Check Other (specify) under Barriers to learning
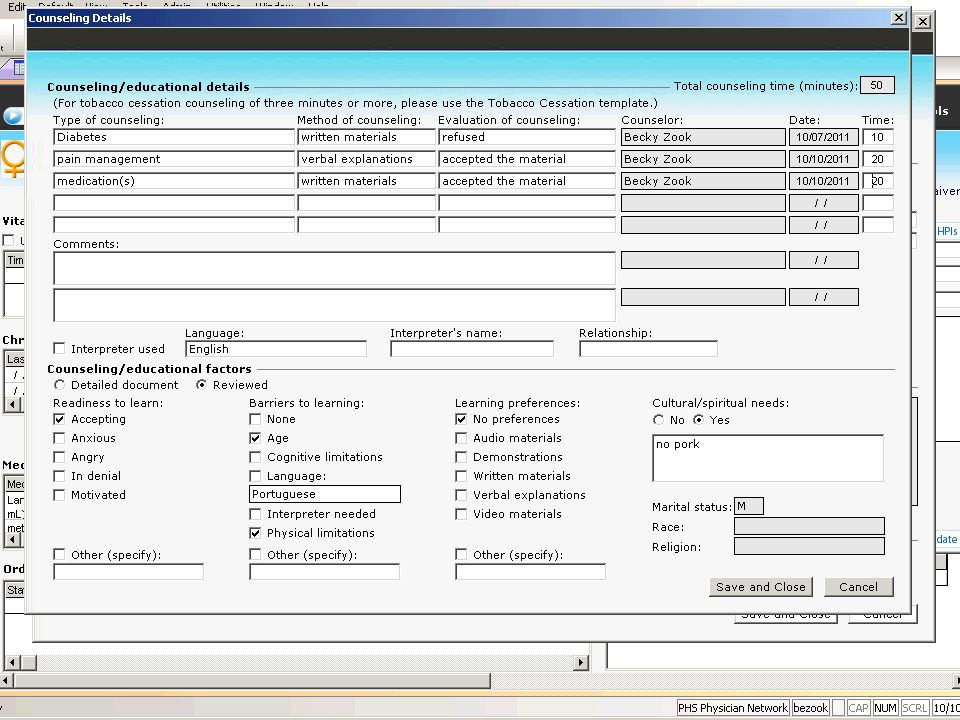The height and width of the screenshot is (720, 960). coord(255,555)
